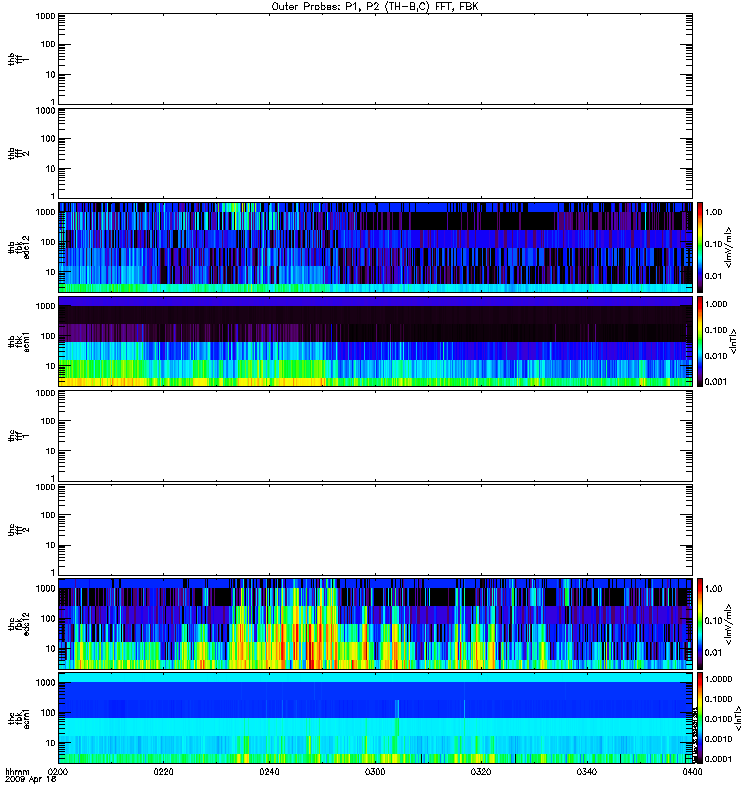Screen dimensions: 750x800
Task: Click the '0.1000' tick on thc scm1 color bar
Action: click(718, 699)
